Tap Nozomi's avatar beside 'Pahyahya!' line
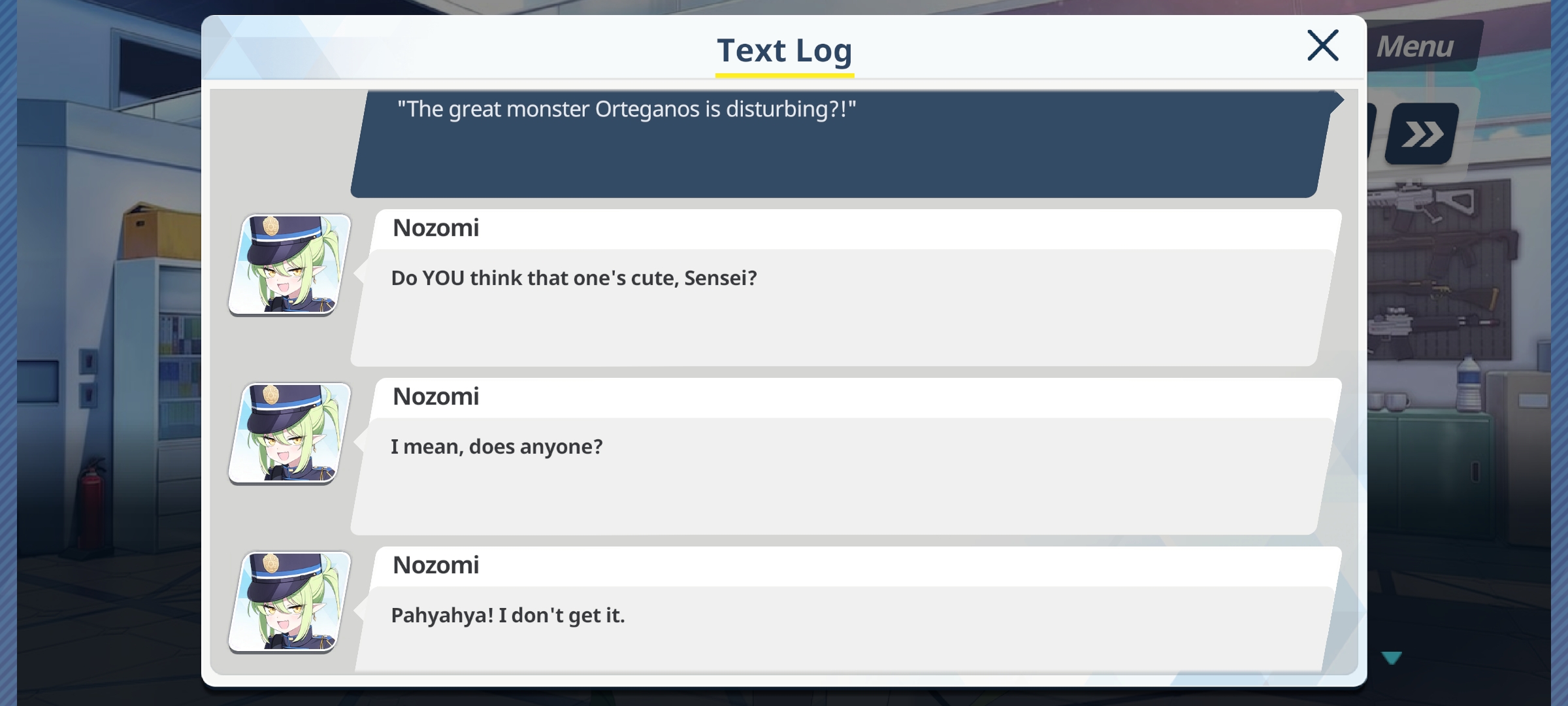 pos(290,602)
